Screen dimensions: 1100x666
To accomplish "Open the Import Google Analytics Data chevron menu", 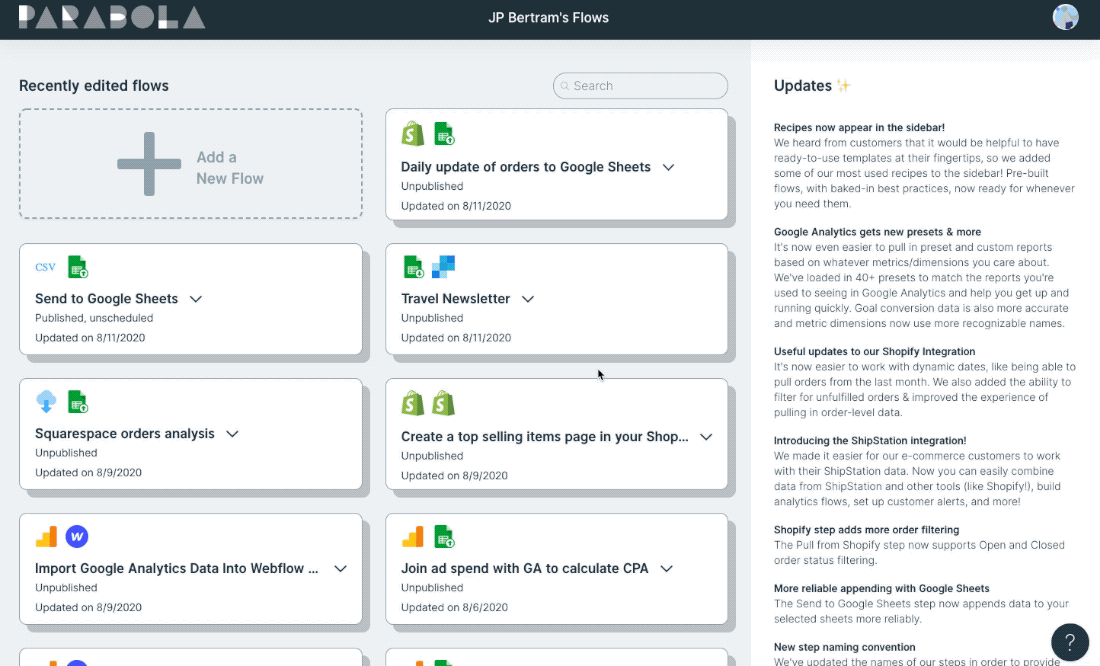I will [340, 568].
